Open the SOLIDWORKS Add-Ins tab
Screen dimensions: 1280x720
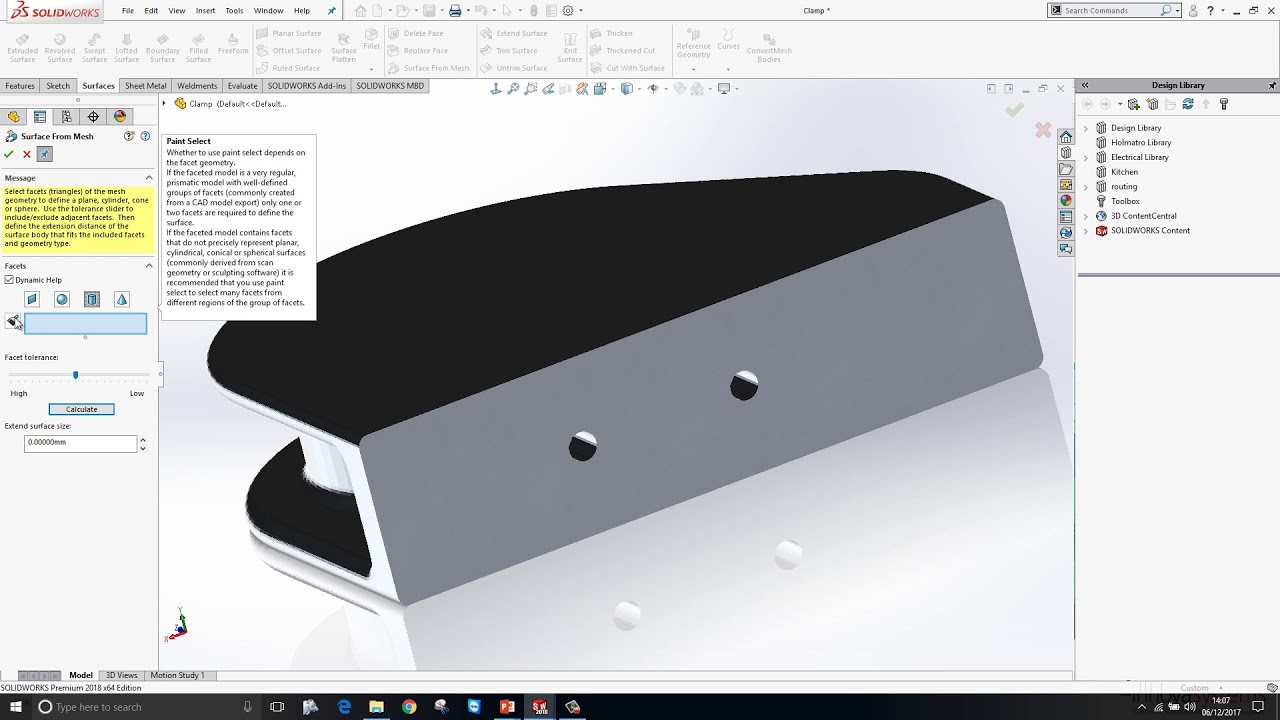point(307,86)
